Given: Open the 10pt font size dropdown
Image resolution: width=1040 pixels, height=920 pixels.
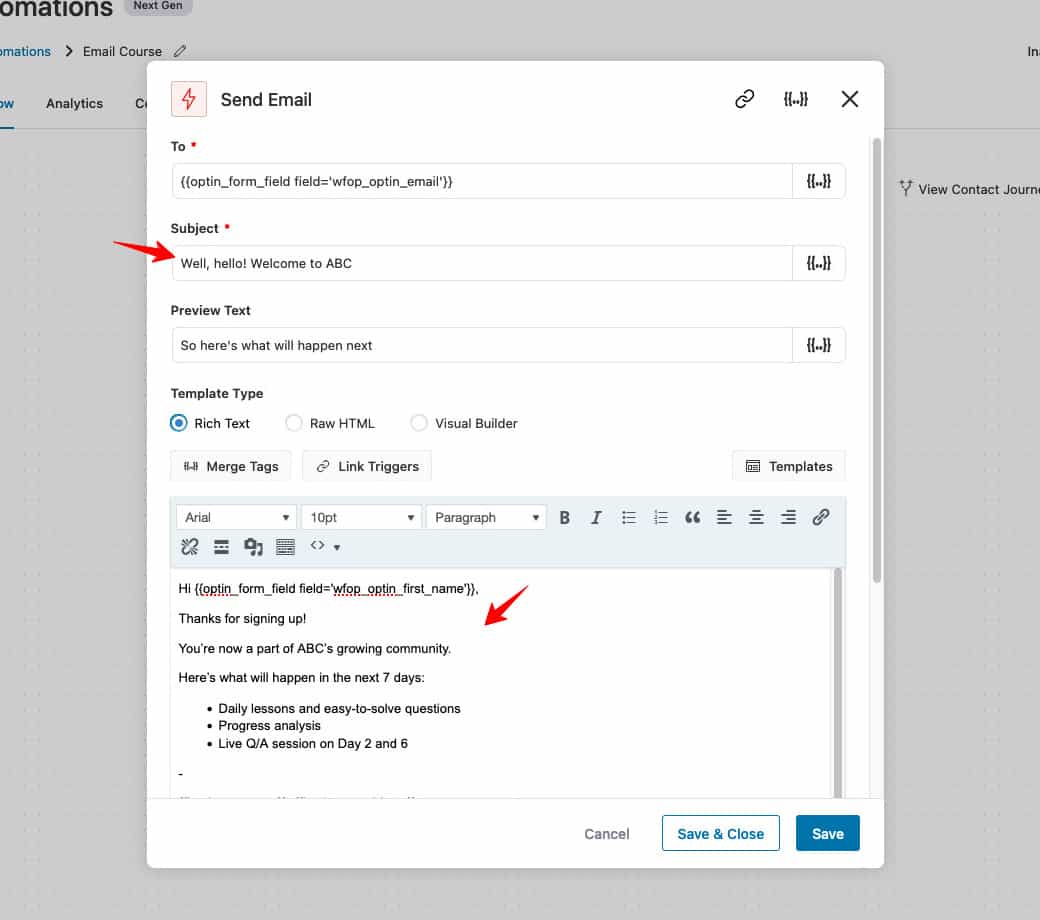Looking at the screenshot, I should pyautogui.click(x=360, y=517).
